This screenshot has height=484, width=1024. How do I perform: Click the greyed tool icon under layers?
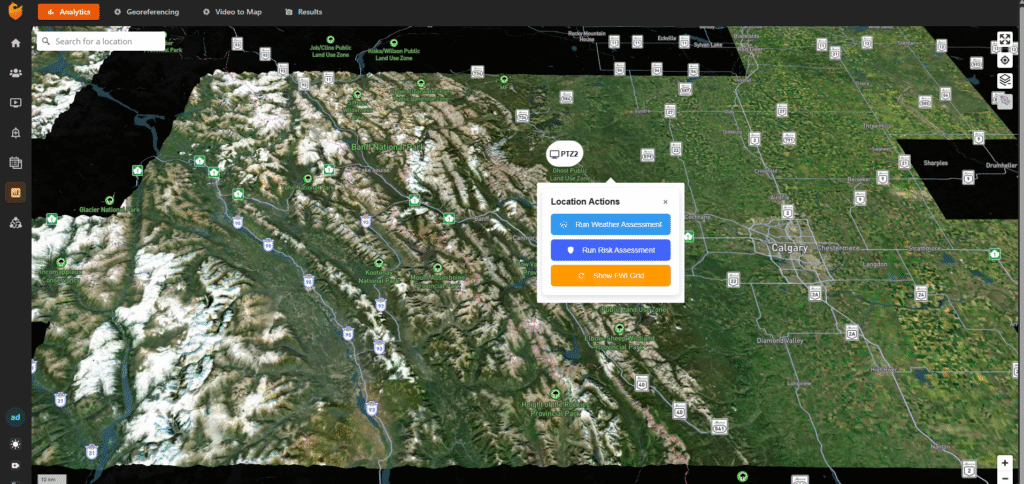1004,101
